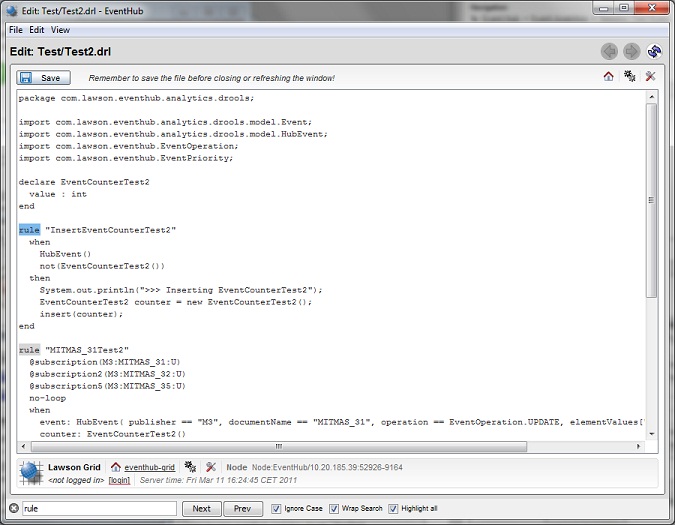
Task: Close the search bar with X icon
Action: point(14,508)
